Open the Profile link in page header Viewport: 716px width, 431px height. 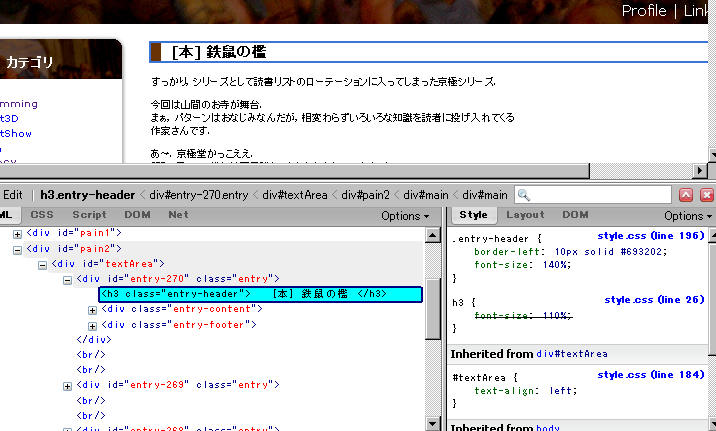tap(644, 11)
